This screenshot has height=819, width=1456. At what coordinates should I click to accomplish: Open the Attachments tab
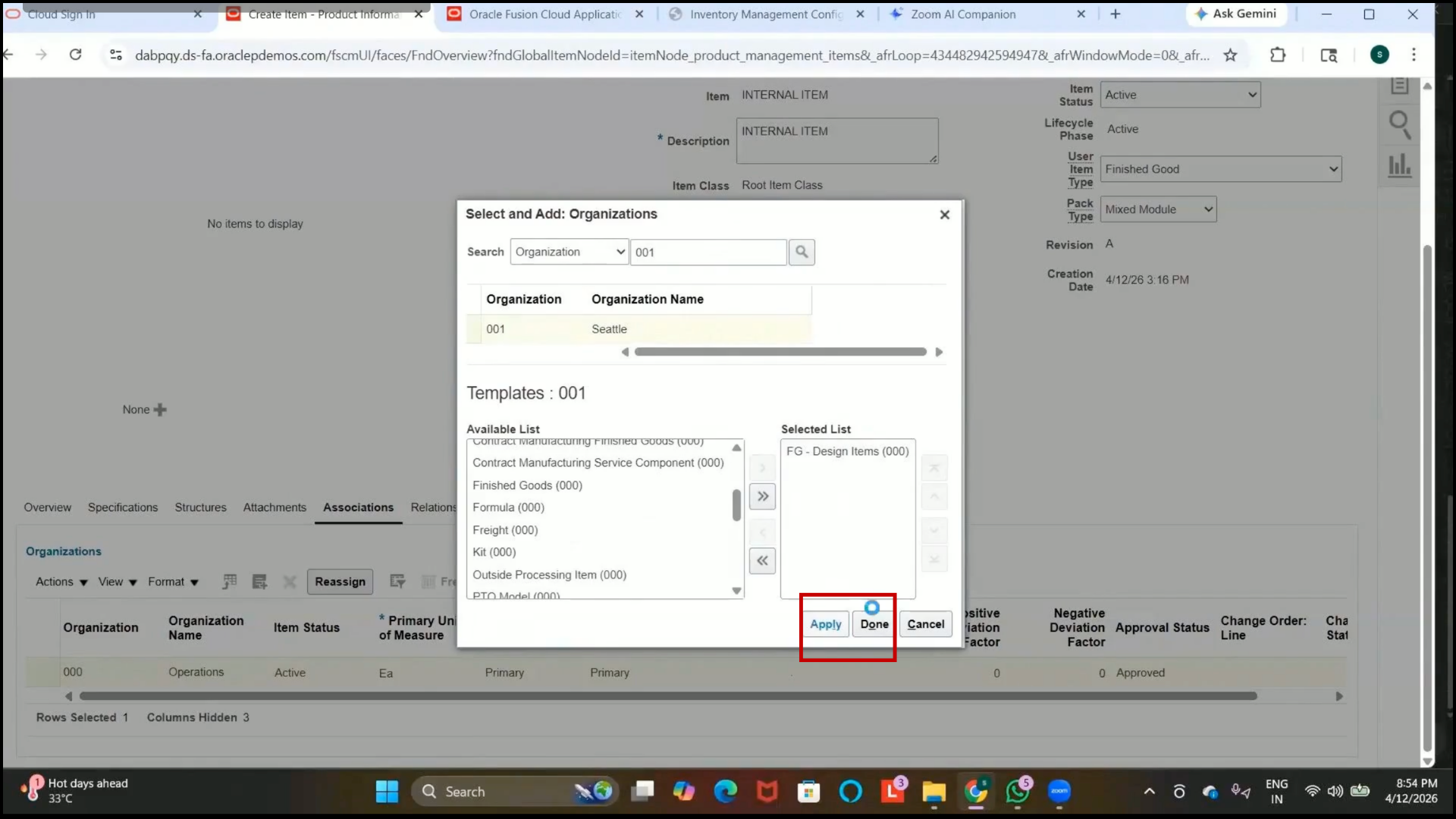point(275,507)
